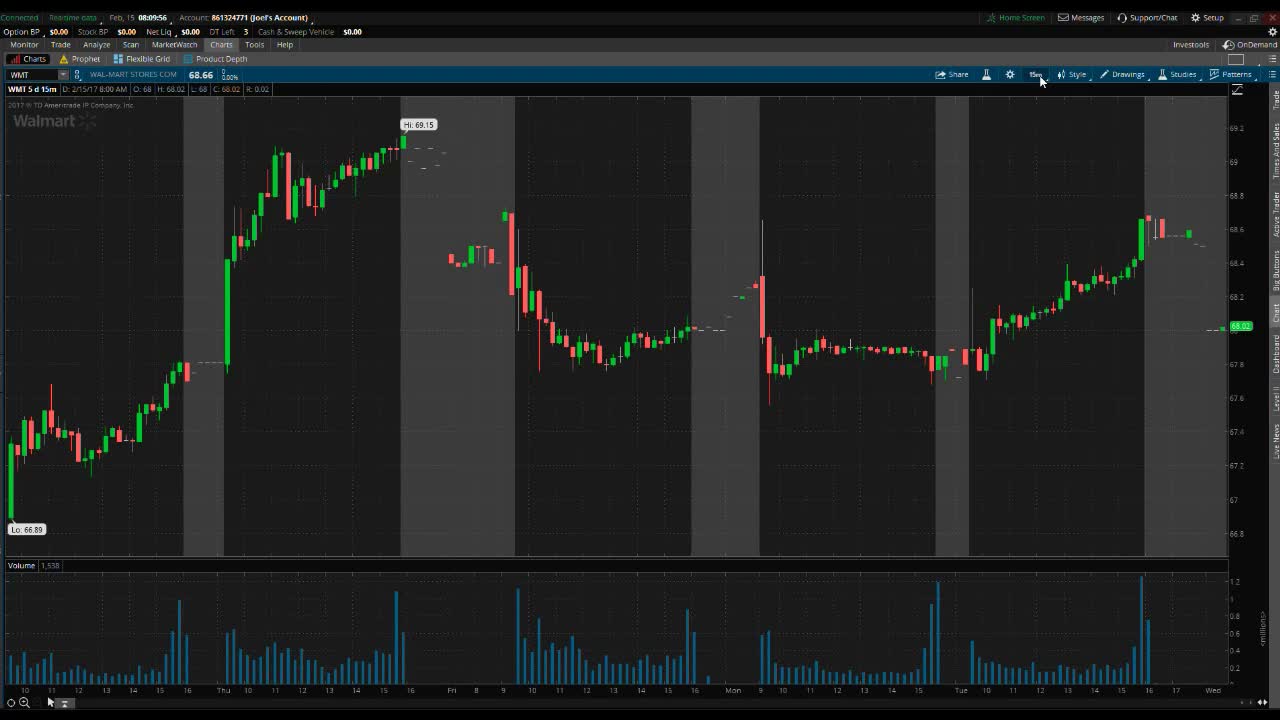Open the Flexible Grid sub-tab
The width and height of the screenshot is (1280, 720).
tap(142, 59)
